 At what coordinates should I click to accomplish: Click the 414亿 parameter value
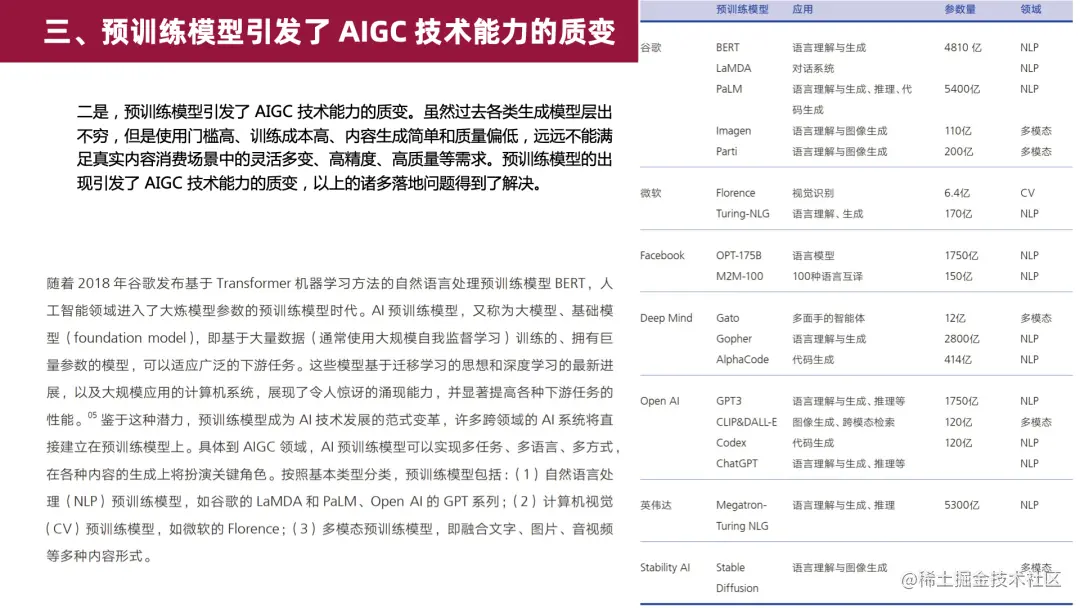click(x=957, y=359)
